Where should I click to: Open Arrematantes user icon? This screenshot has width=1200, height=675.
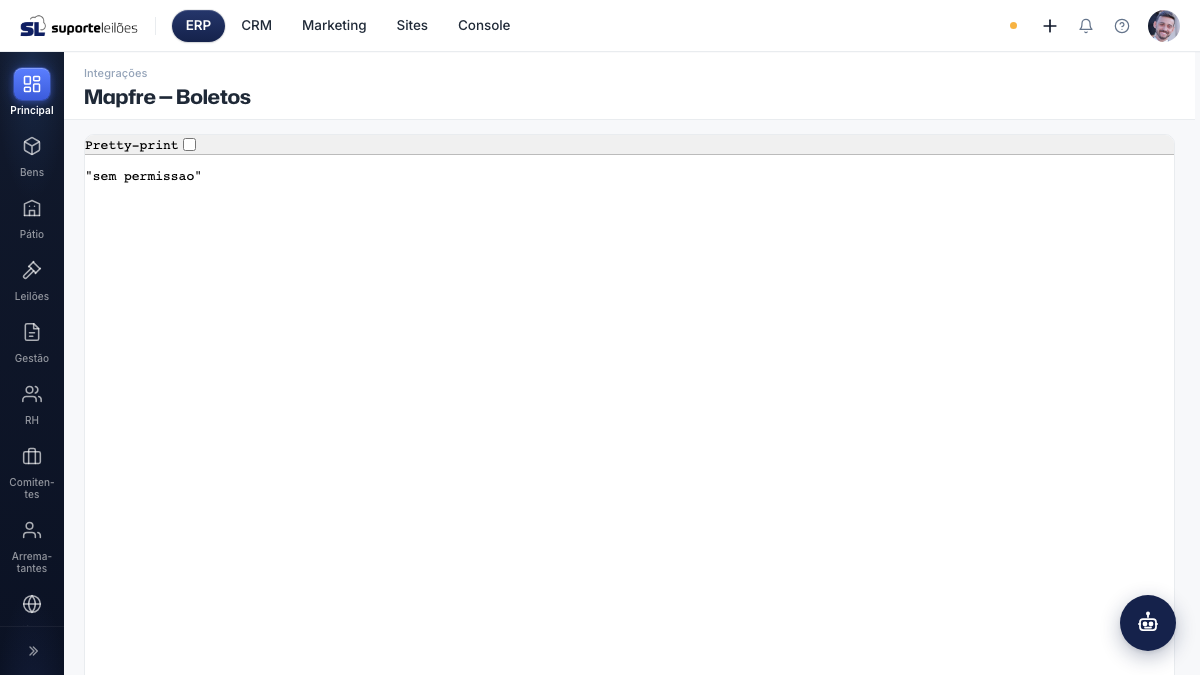coord(32,530)
